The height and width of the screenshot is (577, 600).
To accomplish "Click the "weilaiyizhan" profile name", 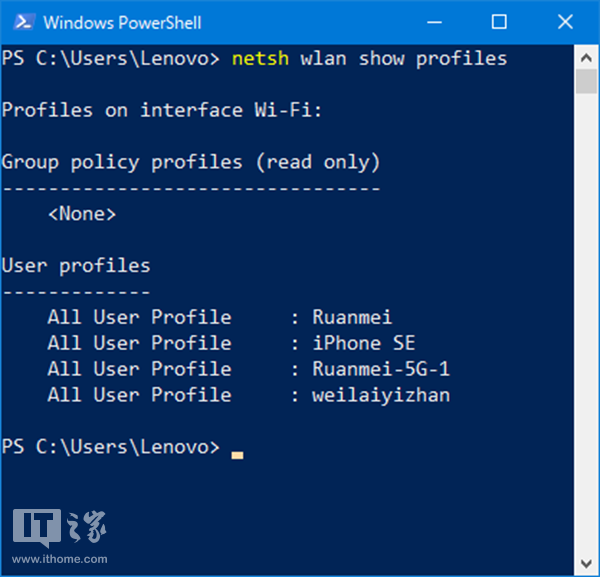I will [x=381, y=395].
